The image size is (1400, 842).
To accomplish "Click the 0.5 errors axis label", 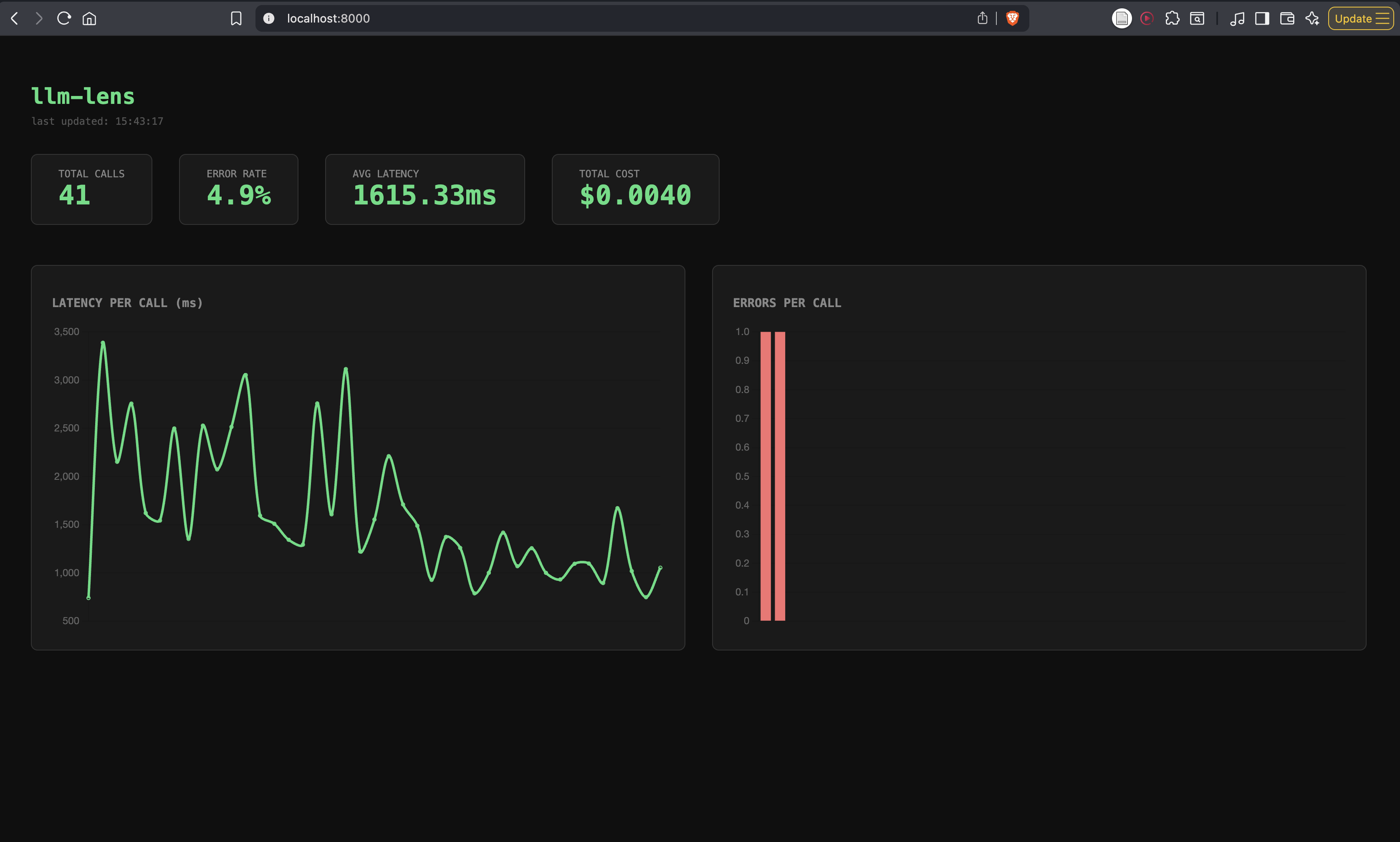I will pyautogui.click(x=742, y=476).
